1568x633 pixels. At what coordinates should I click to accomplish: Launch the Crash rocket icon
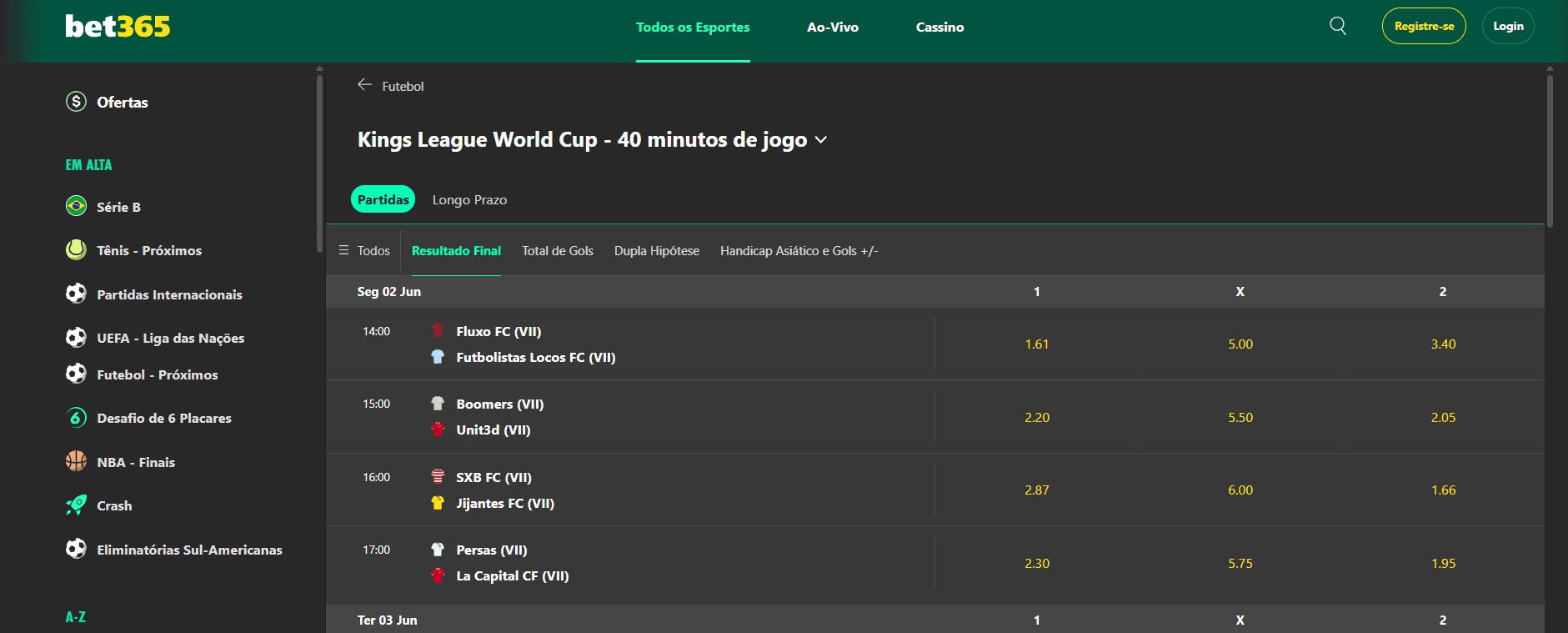coord(76,505)
